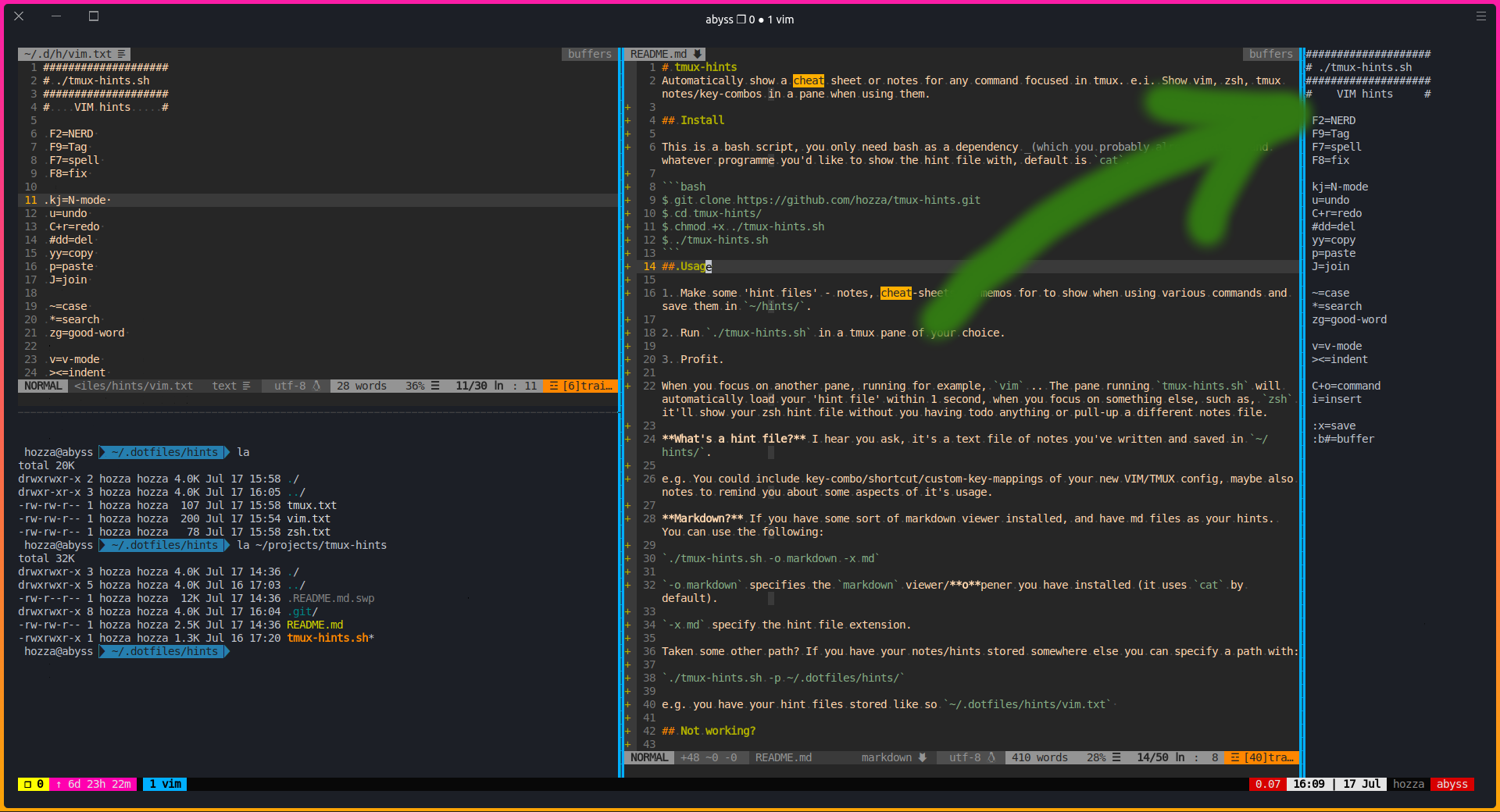Click the '11/30' line position indicator

pyautogui.click(x=471, y=386)
